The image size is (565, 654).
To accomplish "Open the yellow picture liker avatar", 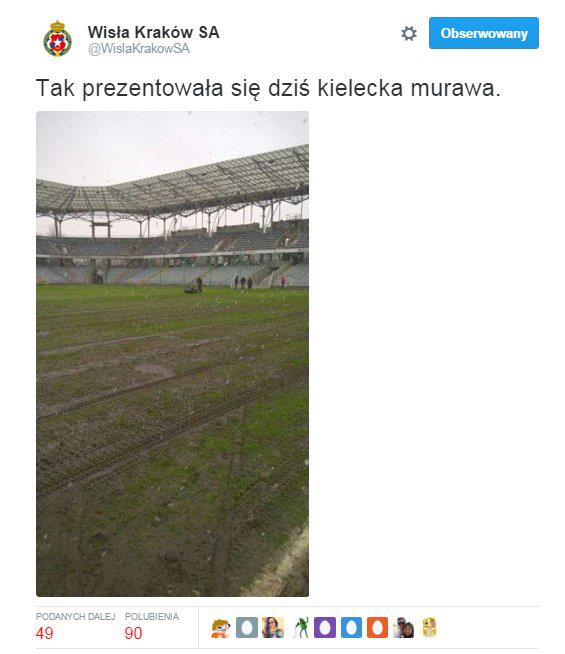I will [429, 628].
